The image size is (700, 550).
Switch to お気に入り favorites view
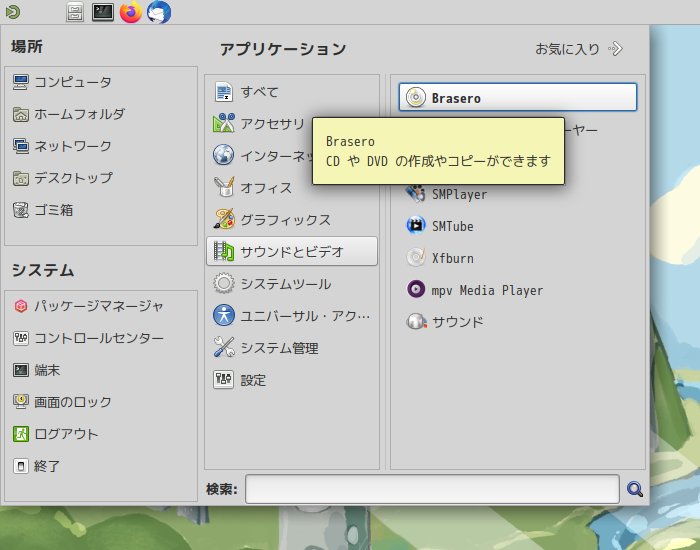(x=579, y=49)
